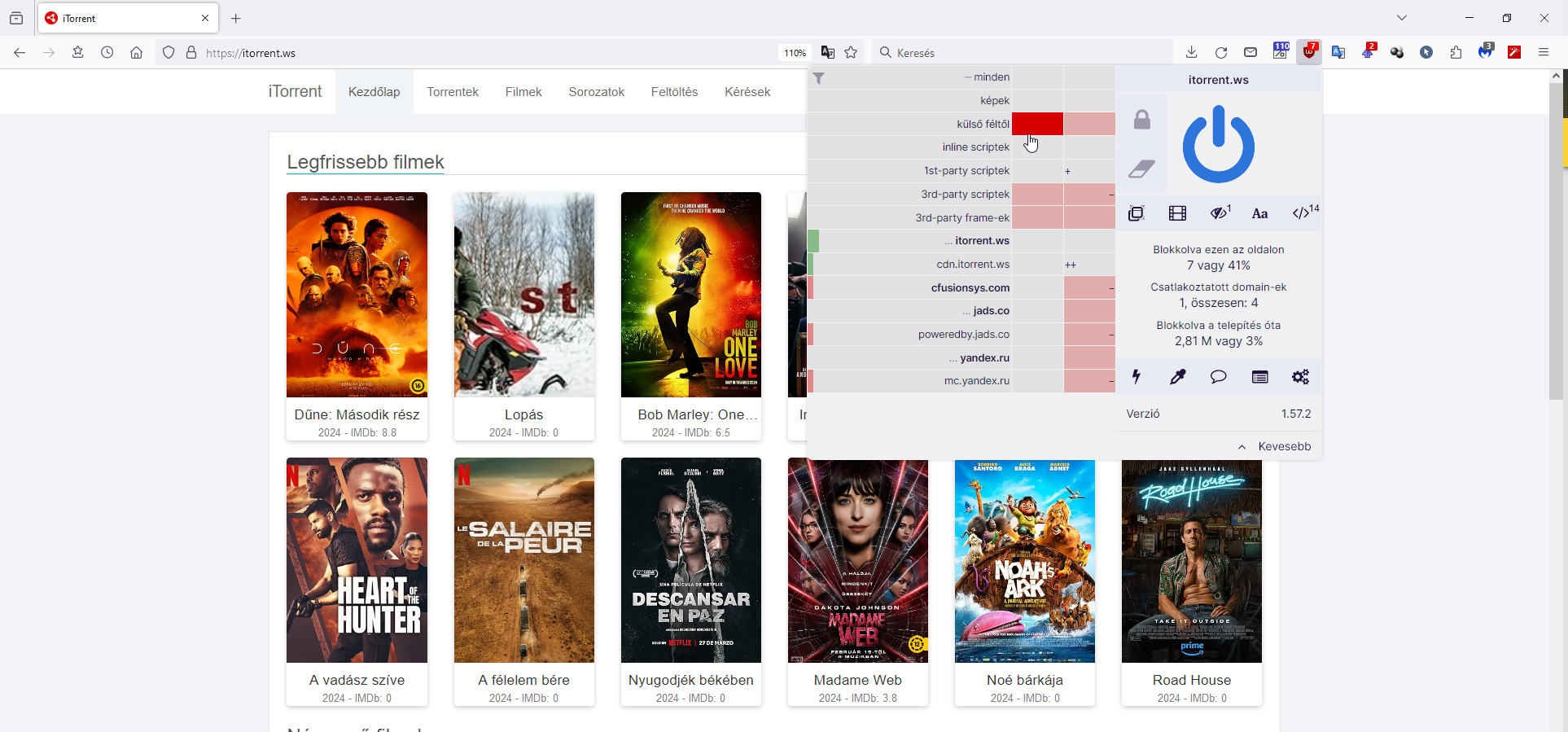Open the Noé bárkája movie link
This screenshot has width=1568, height=732.
[1025, 680]
